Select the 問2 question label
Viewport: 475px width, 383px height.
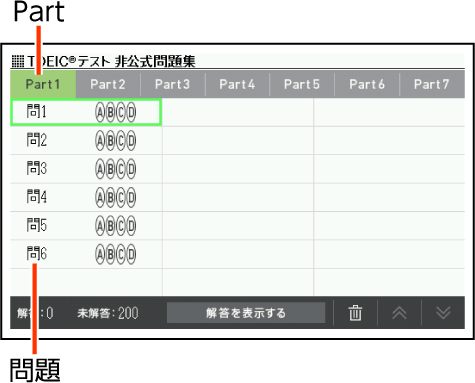click(37, 139)
